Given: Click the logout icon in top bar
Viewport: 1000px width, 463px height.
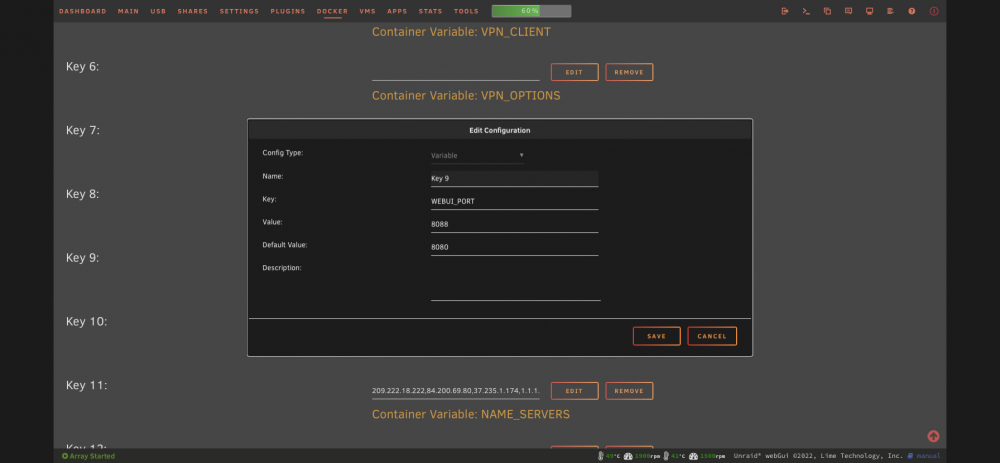Looking at the screenshot, I should (x=784, y=11).
